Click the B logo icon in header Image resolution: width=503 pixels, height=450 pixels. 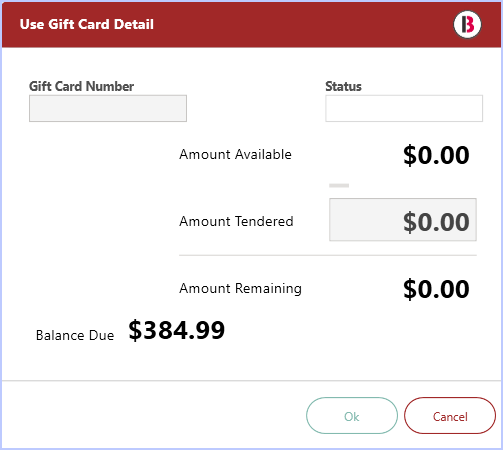[467, 24]
